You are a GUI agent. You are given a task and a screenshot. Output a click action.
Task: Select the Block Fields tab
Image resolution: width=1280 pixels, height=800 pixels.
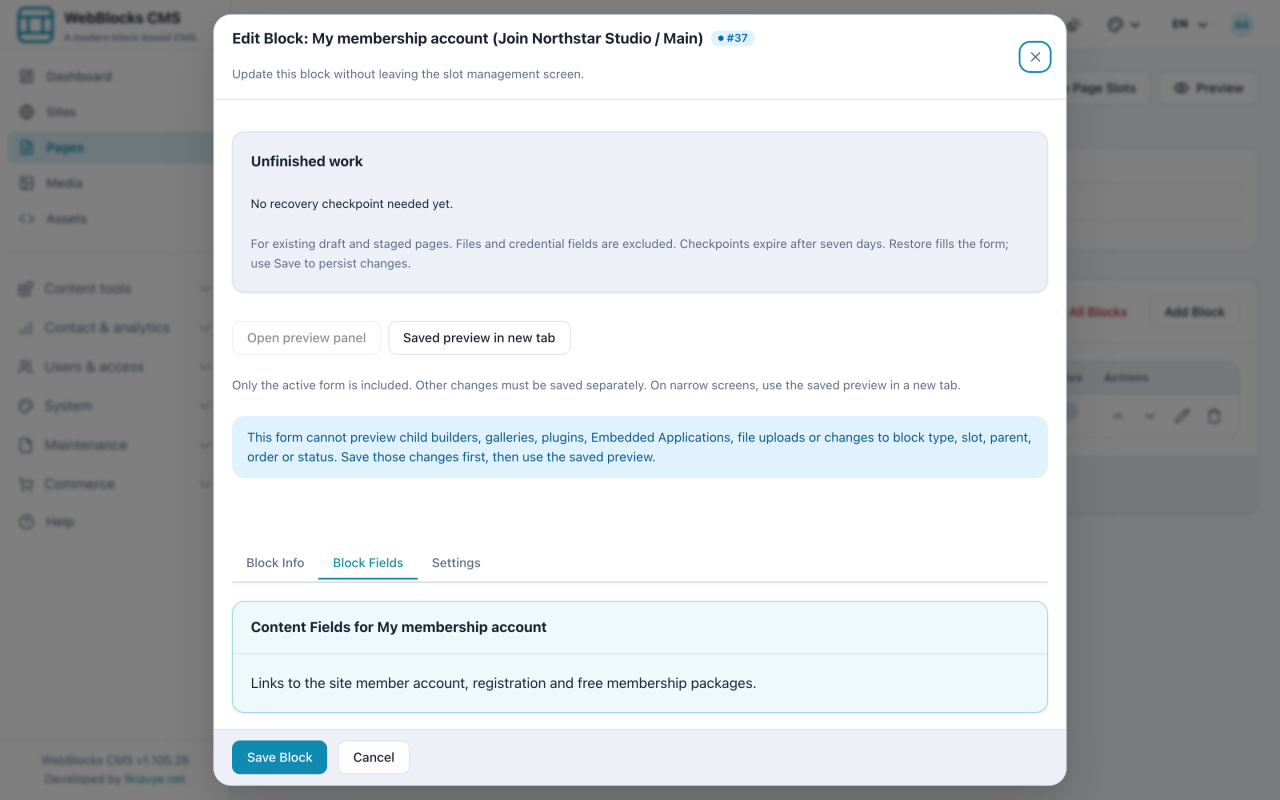[x=368, y=563]
